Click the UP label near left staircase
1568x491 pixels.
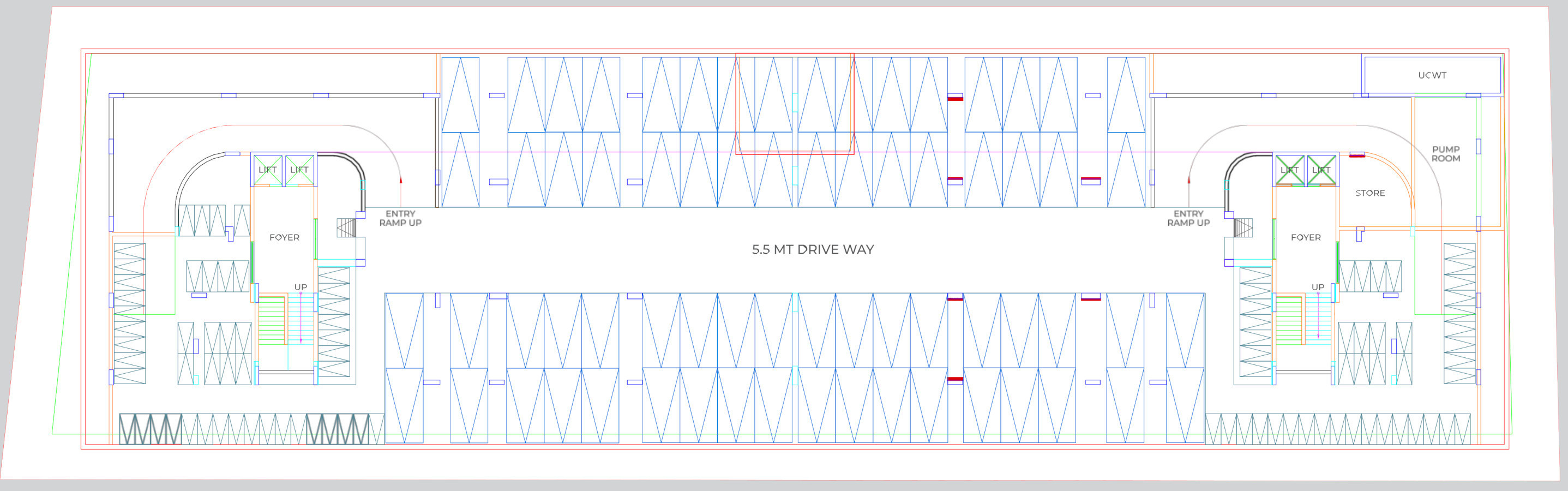(301, 287)
